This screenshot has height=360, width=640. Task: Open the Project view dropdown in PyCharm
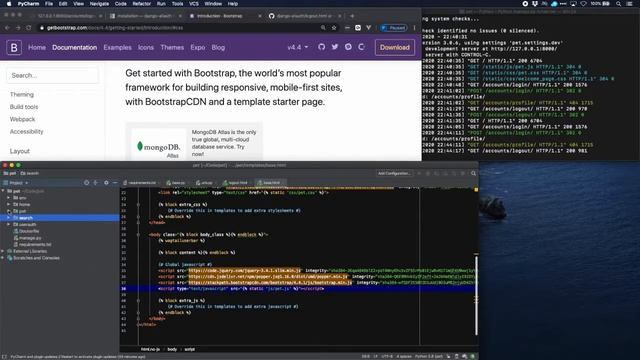(x=16, y=183)
